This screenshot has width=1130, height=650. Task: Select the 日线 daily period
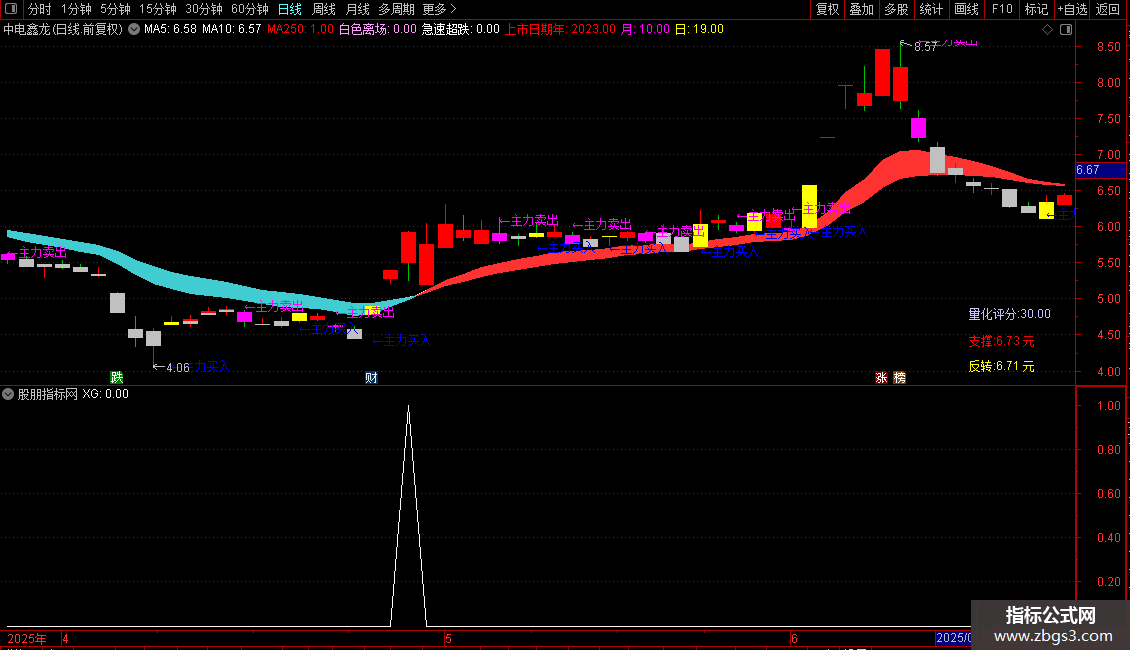tap(290, 9)
